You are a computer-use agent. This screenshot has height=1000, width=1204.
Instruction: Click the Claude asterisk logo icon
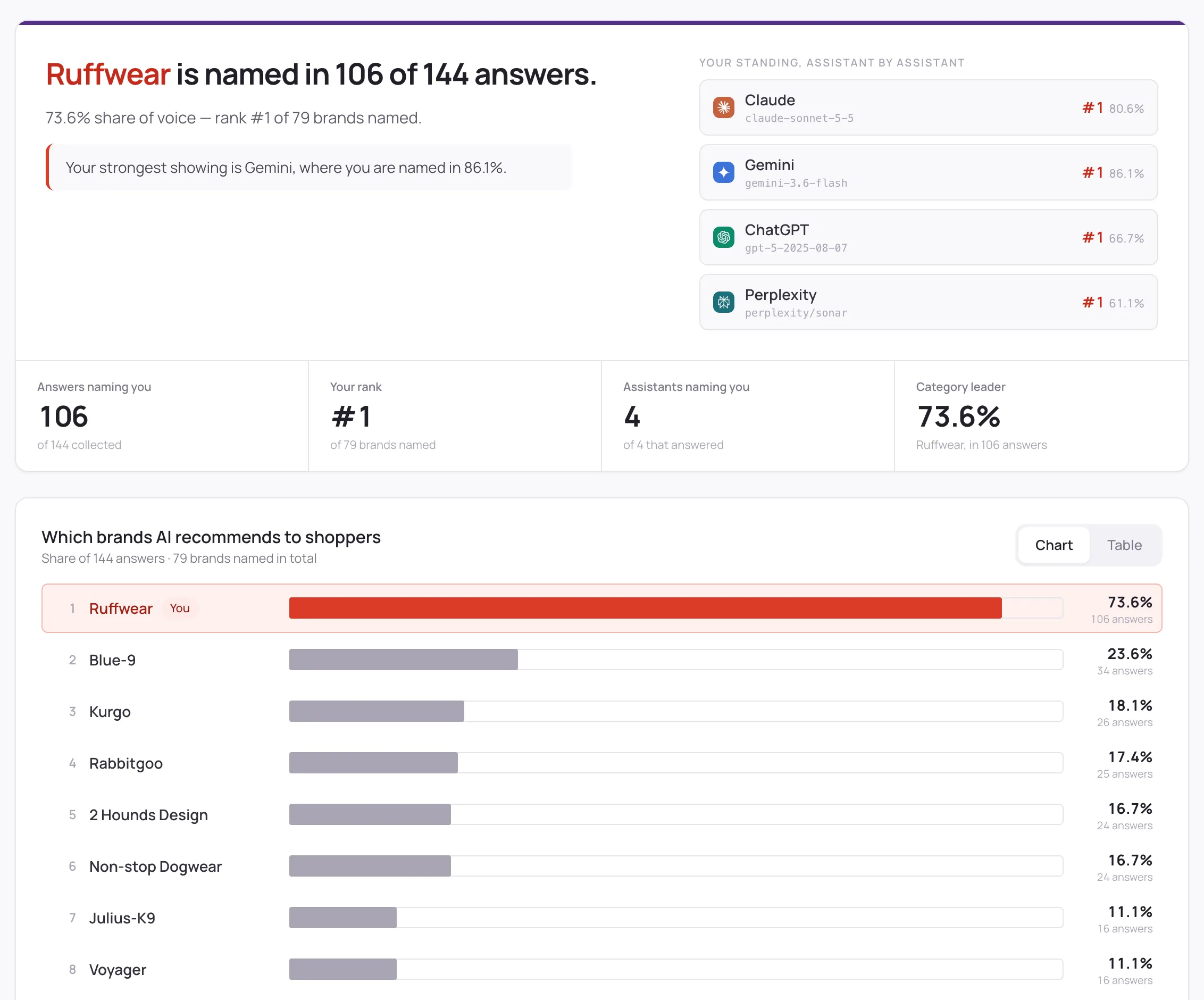(x=724, y=107)
